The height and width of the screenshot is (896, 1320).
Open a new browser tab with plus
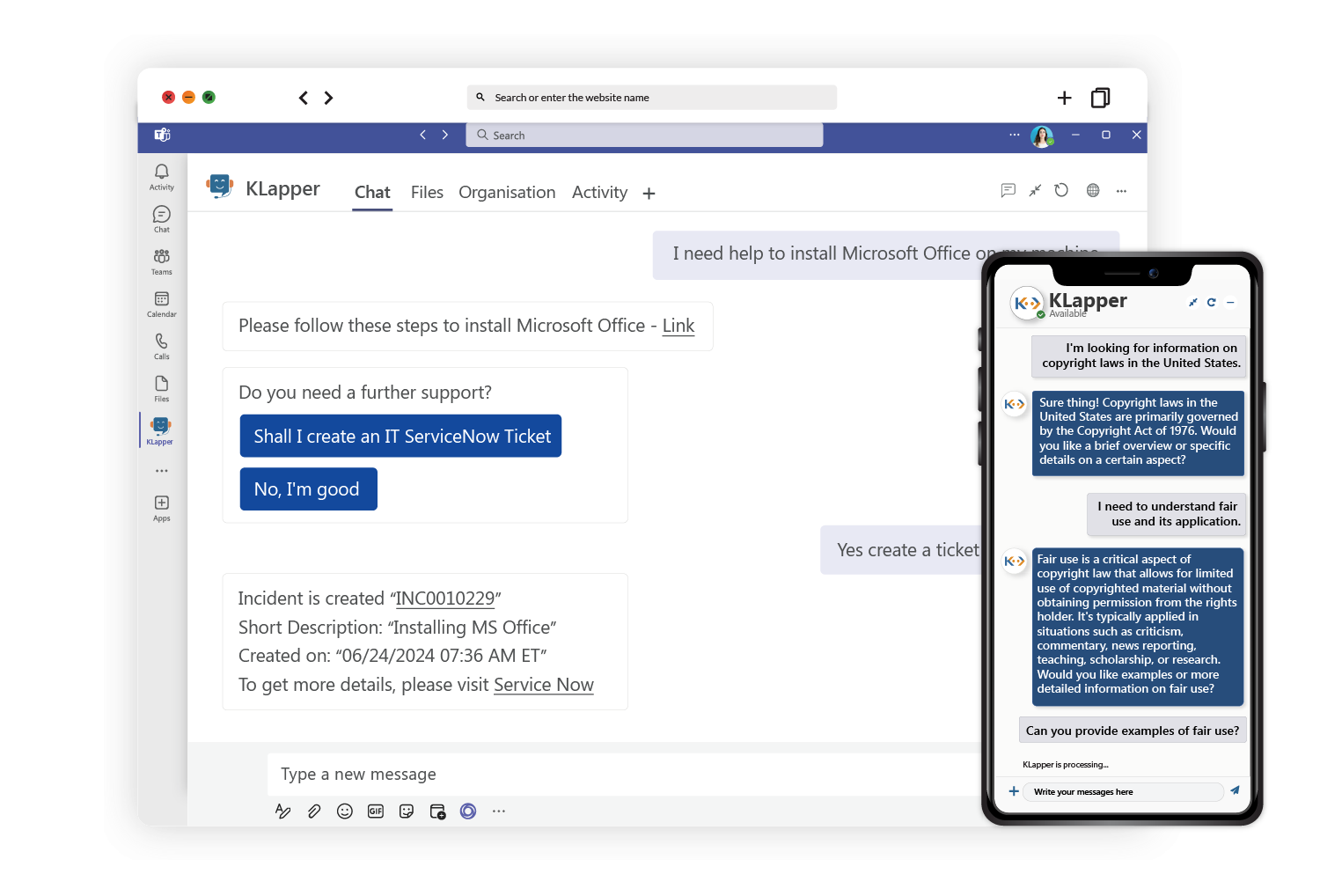(1065, 98)
